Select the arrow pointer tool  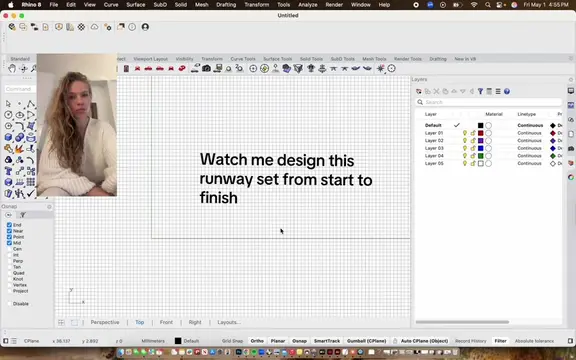coord(8,104)
